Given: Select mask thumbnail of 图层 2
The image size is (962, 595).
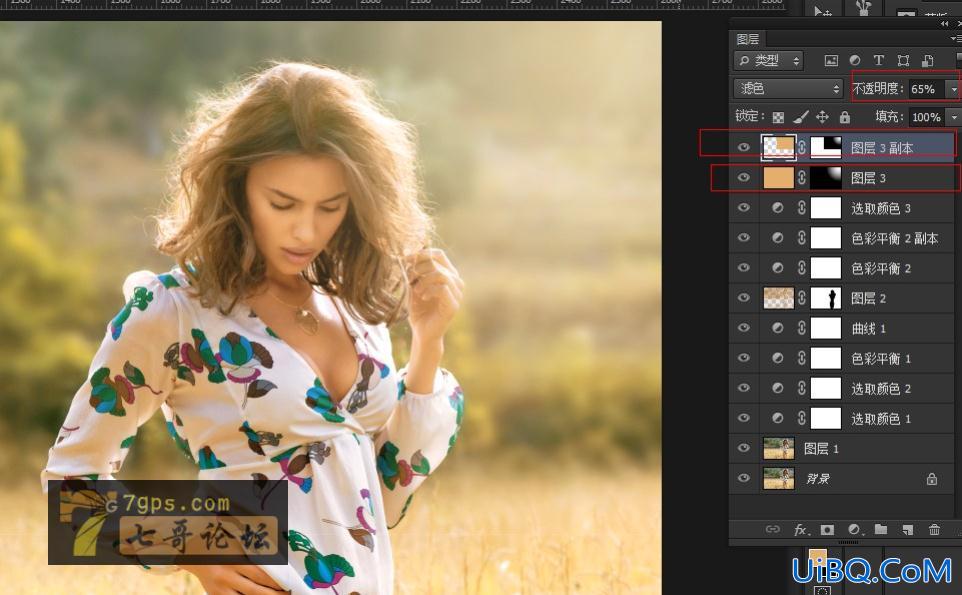Looking at the screenshot, I should pos(826,298).
